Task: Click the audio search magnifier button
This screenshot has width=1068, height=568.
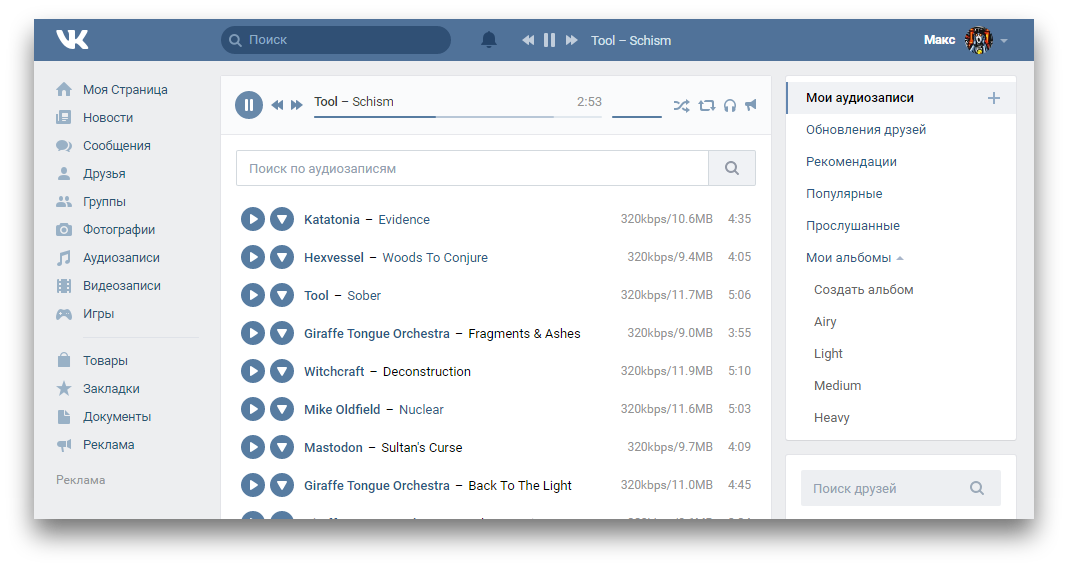Action: (x=732, y=169)
